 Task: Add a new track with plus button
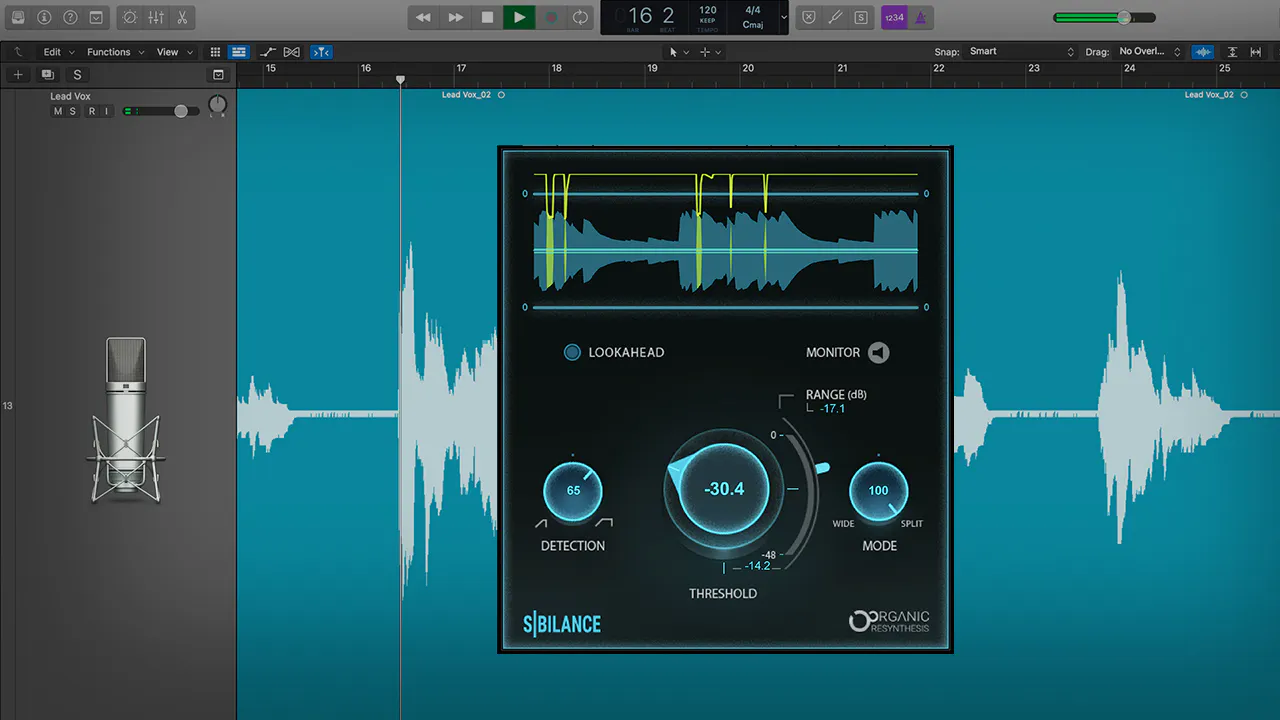(18, 75)
